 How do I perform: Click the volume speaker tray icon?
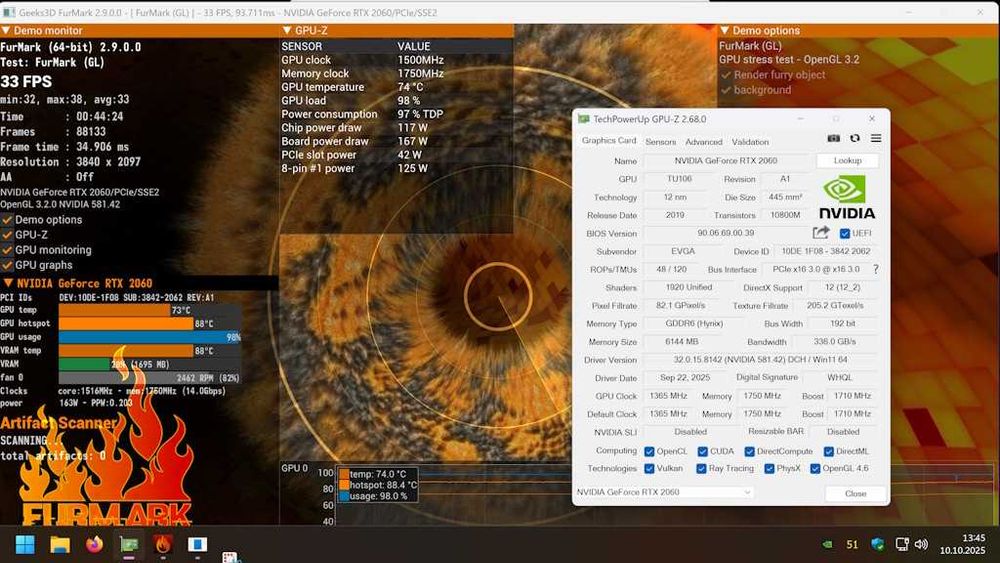coord(921,545)
